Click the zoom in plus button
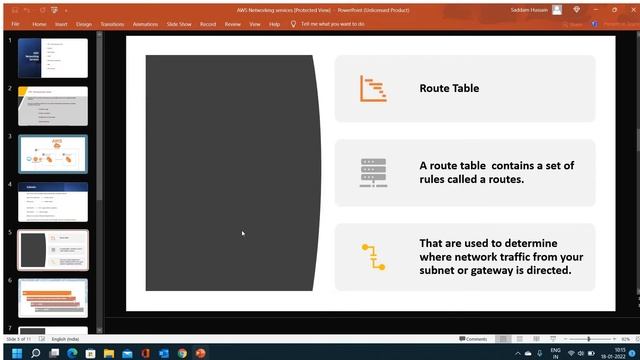This screenshot has width=640, height=360. click(614, 339)
